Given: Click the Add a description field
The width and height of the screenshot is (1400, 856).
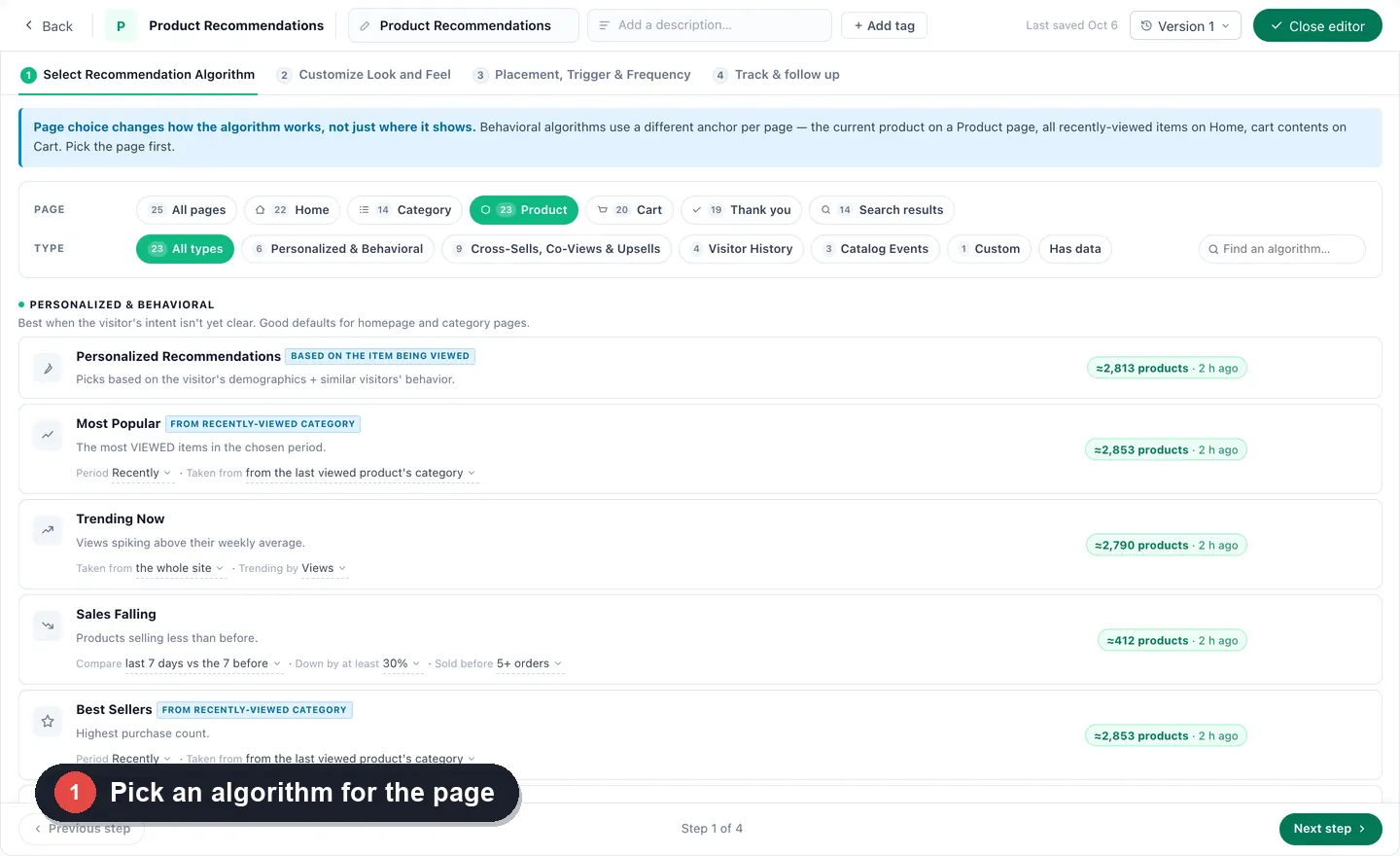Looking at the screenshot, I should point(709,25).
